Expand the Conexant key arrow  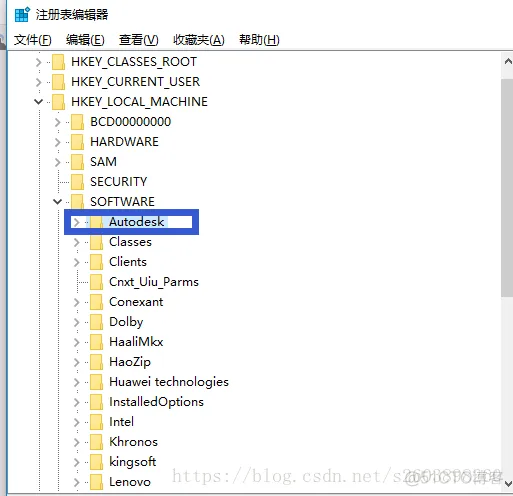[x=76, y=302]
